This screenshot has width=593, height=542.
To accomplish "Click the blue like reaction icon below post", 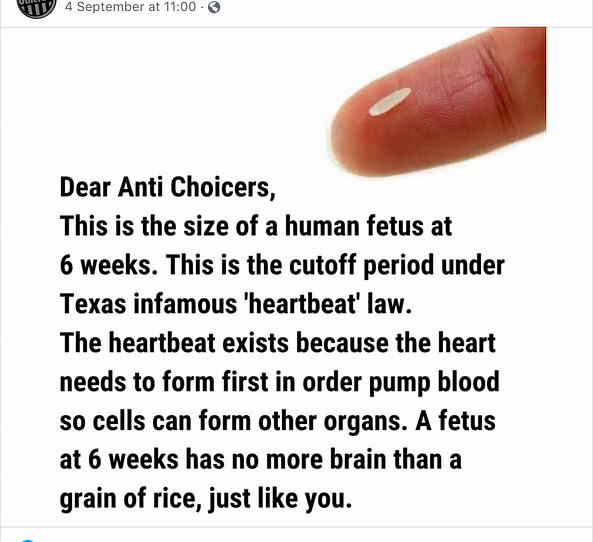I will point(27,540).
